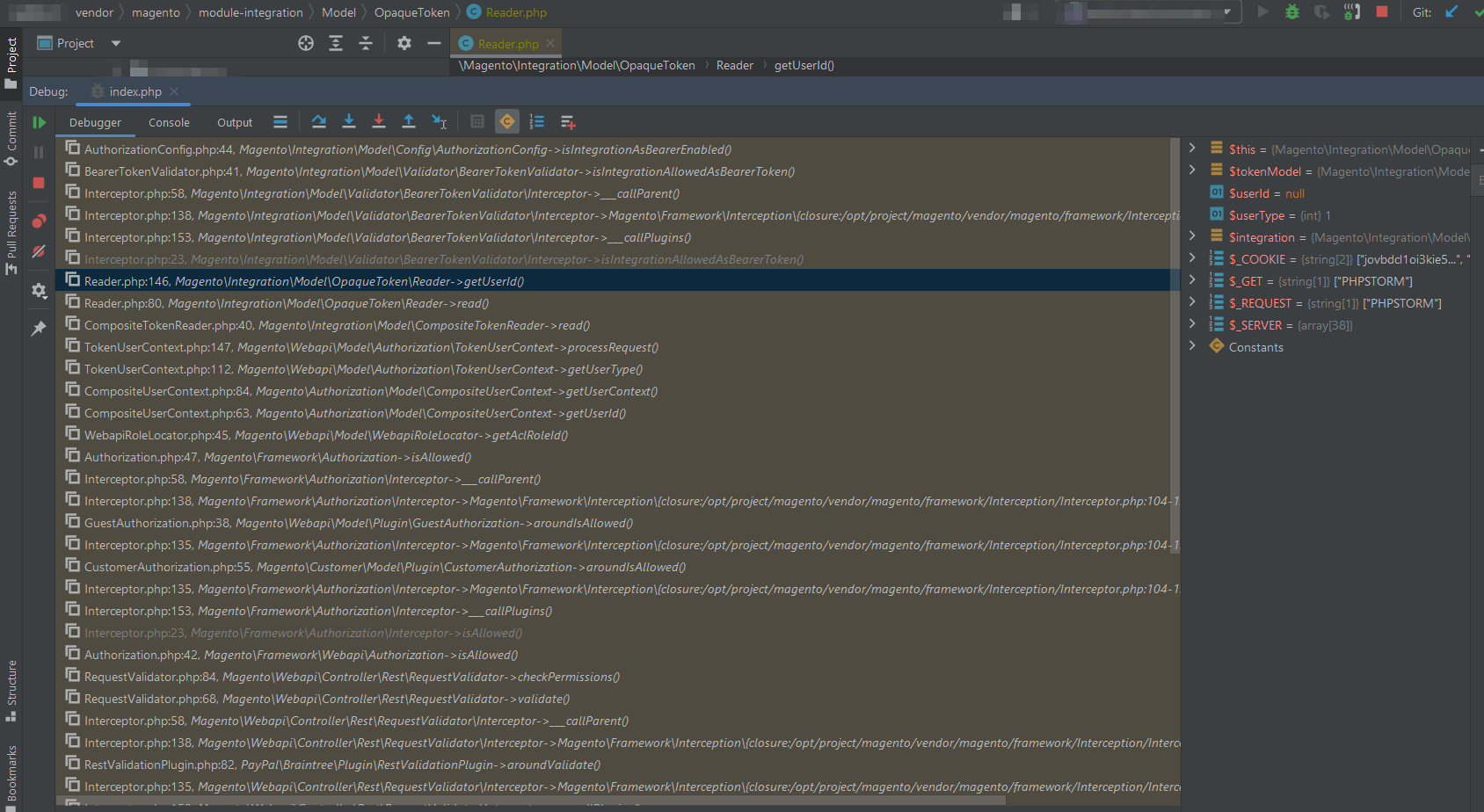Switch to the Console tab
Image resolution: width=1484 pixels, height=812 pixels.
(169, 123)
